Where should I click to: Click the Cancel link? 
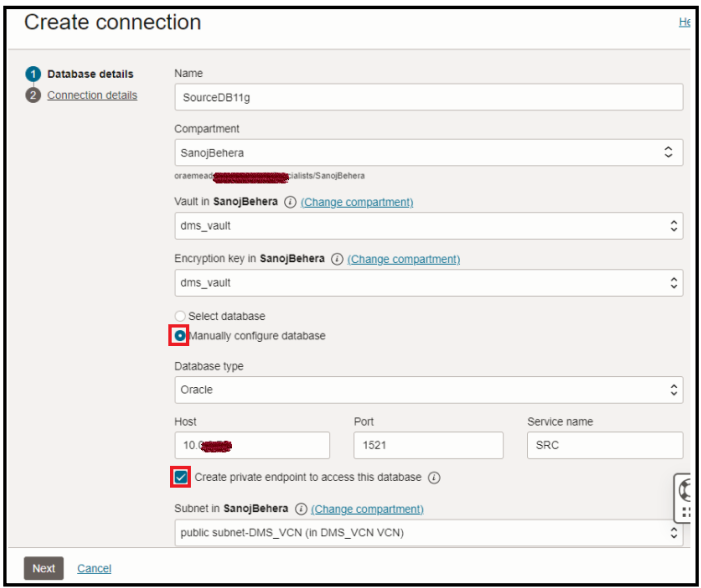tap(94, 568)
